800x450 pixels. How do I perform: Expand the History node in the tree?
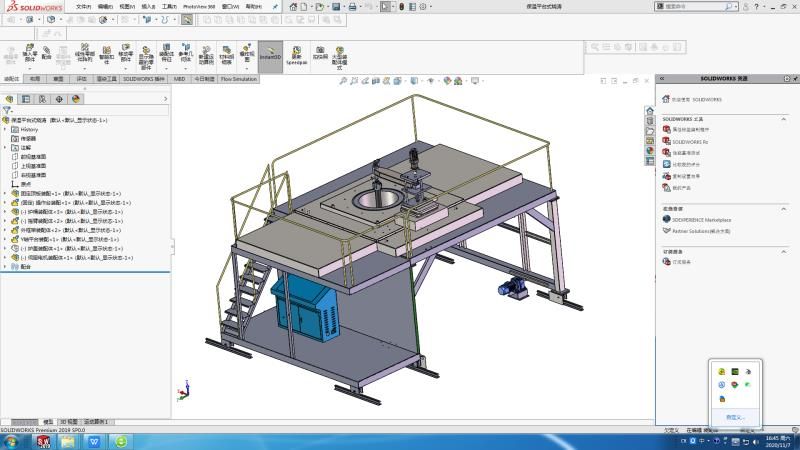point(4,129)
